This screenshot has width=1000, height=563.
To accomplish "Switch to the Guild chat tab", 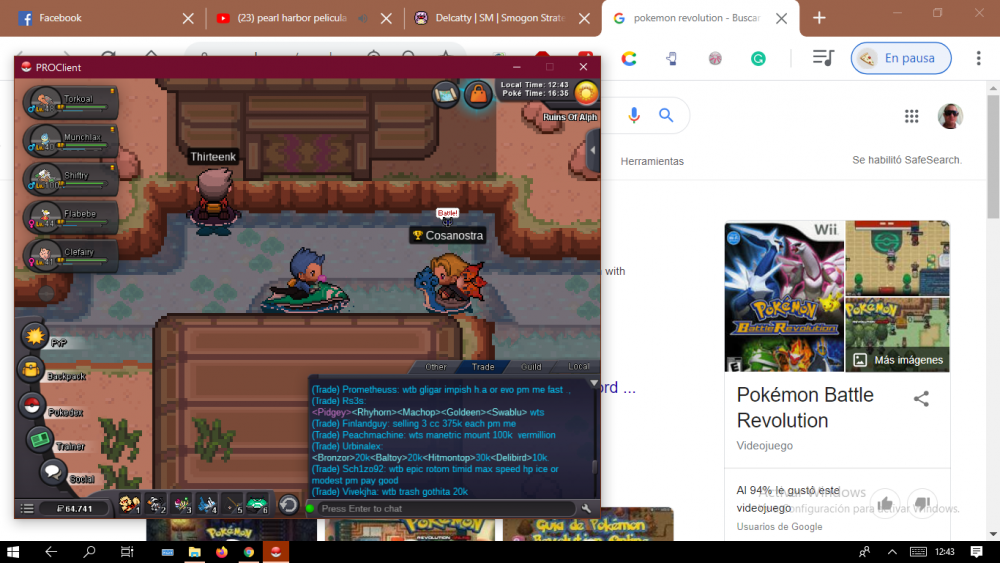I will (531, 367).
